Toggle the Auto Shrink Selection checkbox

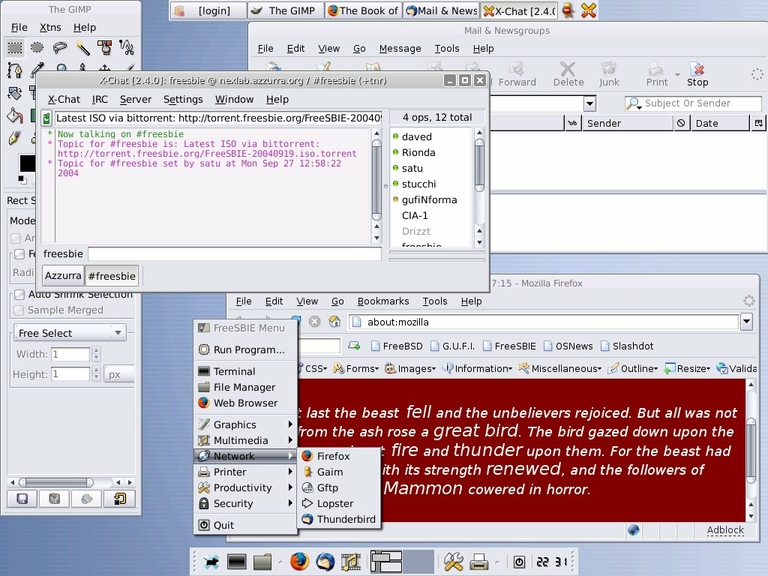coord(19,294)
